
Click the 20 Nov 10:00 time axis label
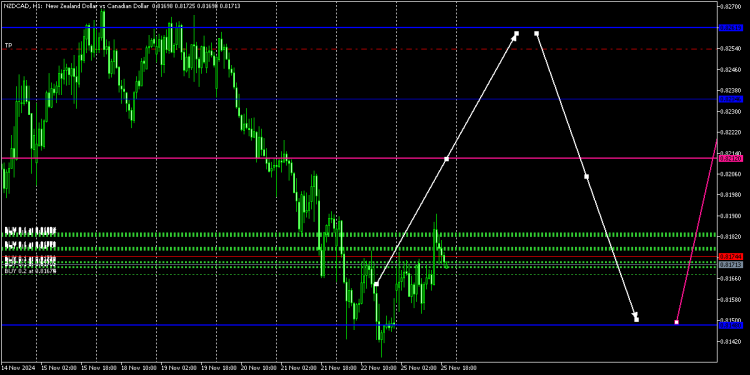coord(259,368)
